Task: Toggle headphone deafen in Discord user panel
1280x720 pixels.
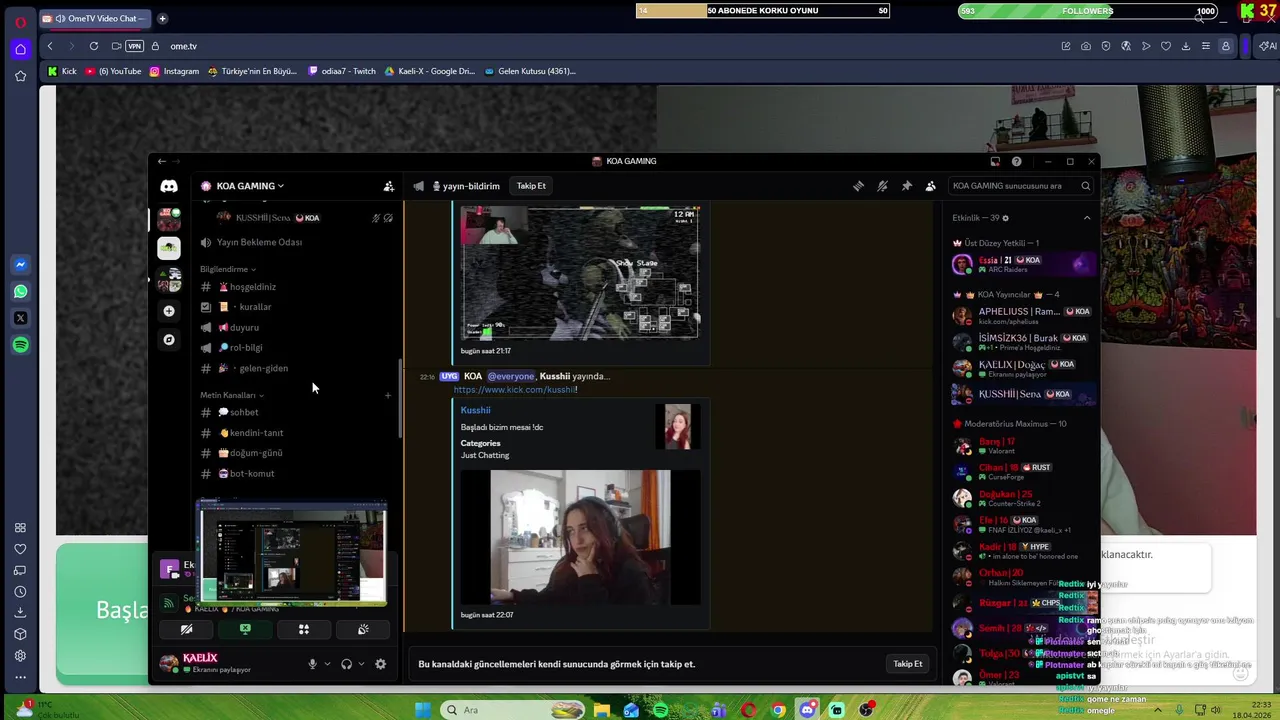Action: 346,664
